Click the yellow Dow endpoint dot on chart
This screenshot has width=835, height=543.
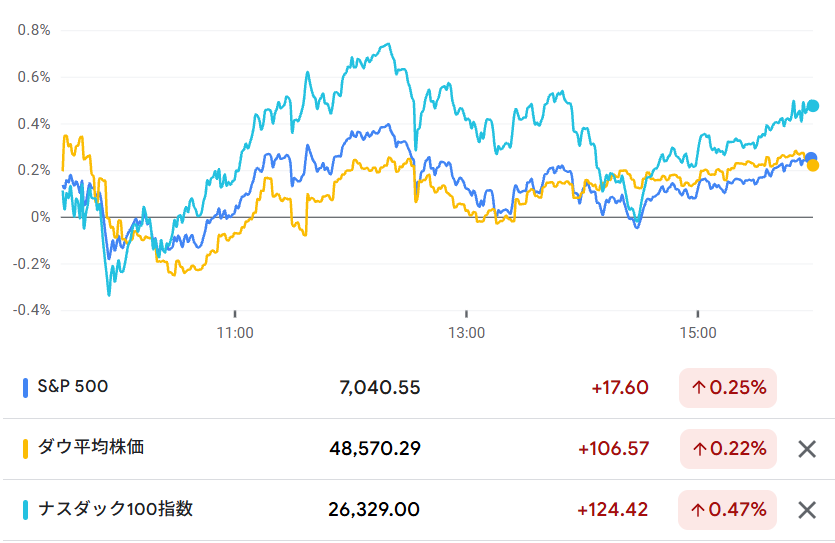(813, 166)
